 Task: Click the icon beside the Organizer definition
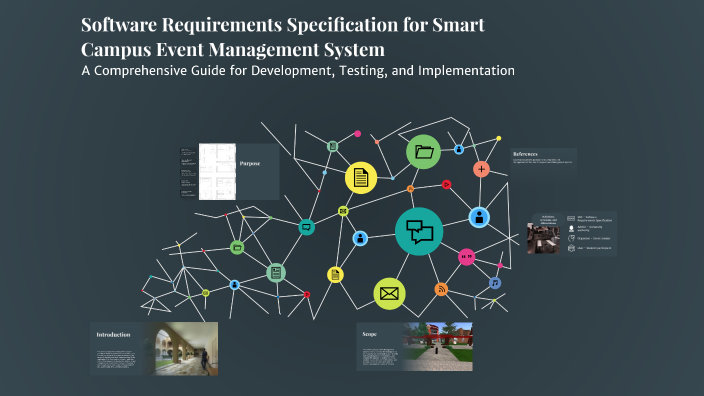571,238
